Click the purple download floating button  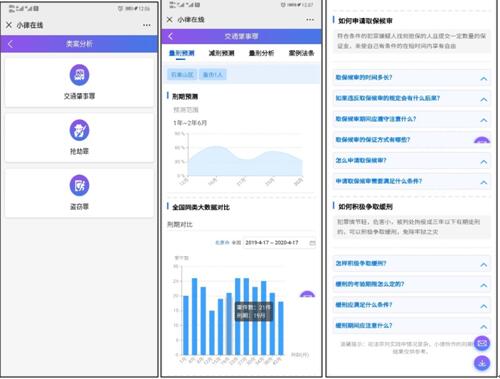point(482,363)
